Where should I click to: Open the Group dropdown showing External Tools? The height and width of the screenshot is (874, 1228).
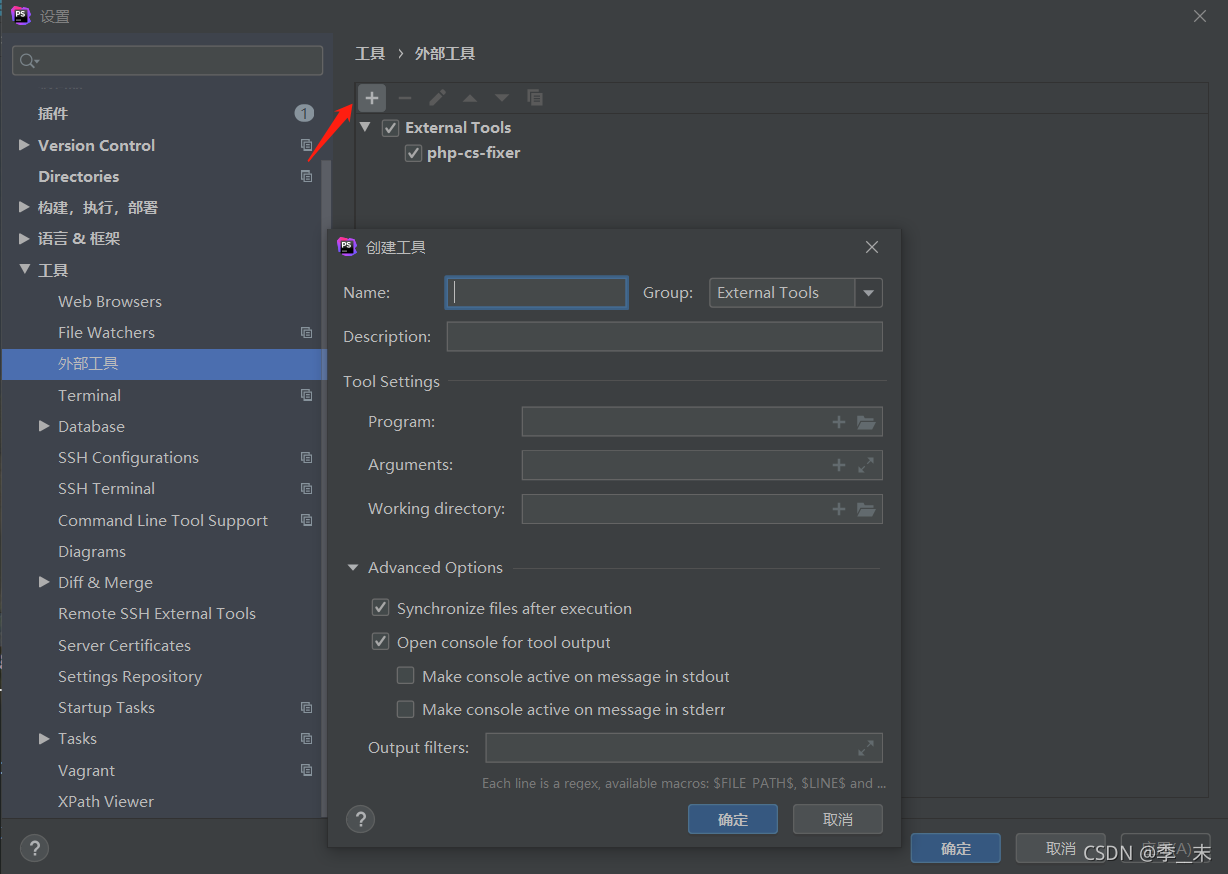868,292
